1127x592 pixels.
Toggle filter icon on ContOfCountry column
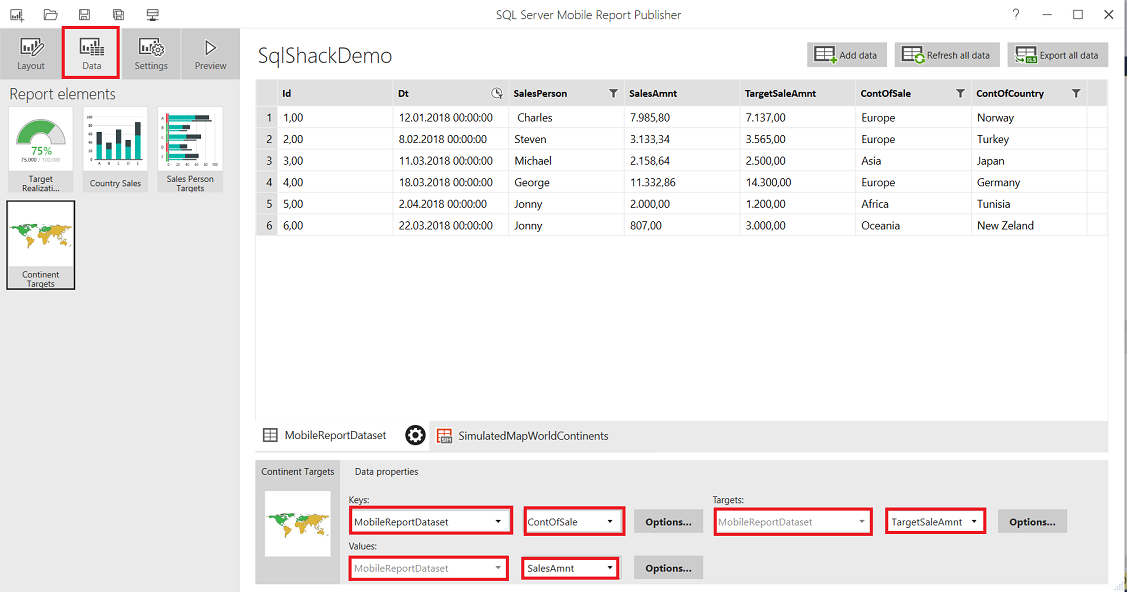1076,93
